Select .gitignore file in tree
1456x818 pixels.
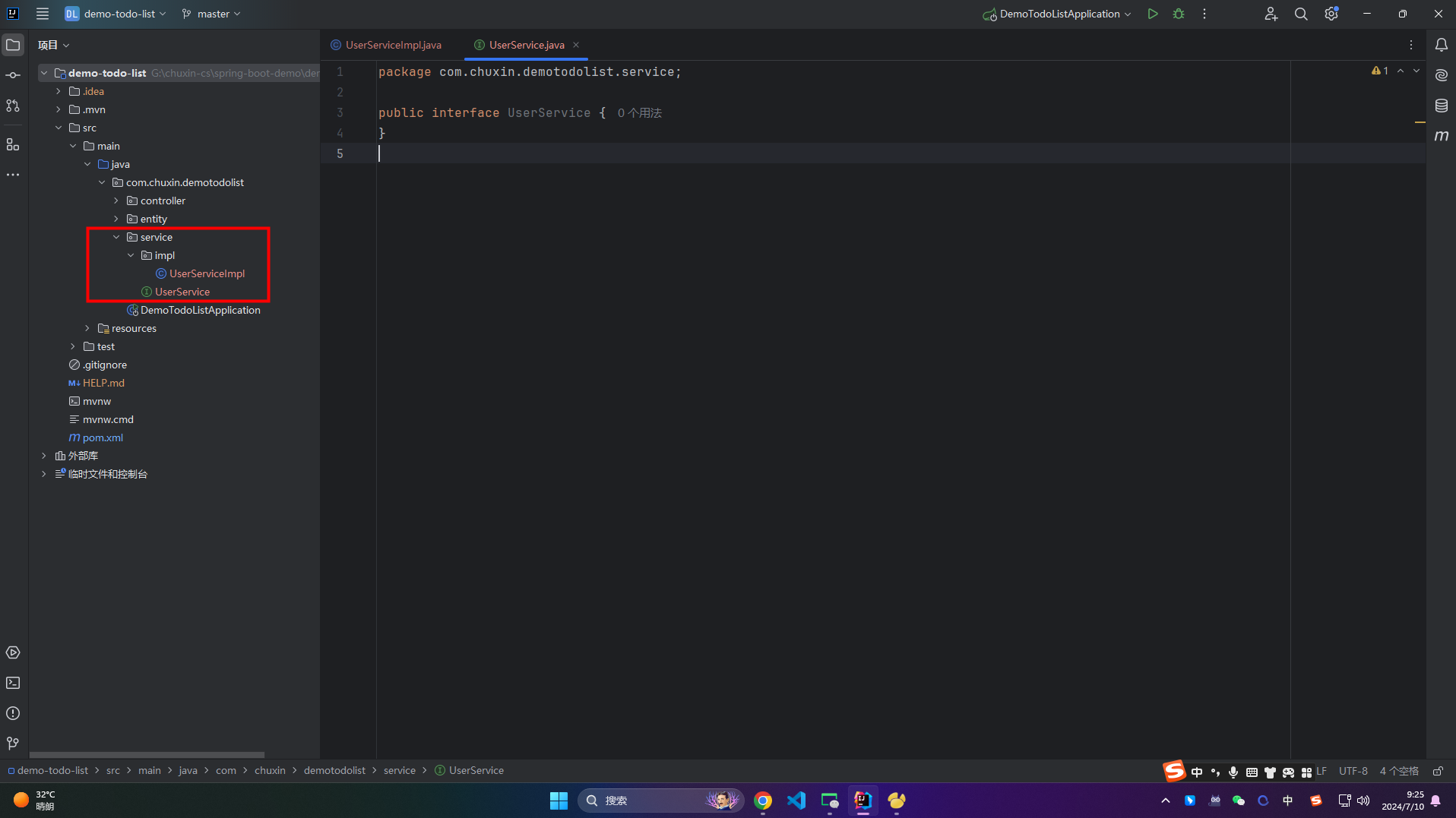click(x=105, y=365)
